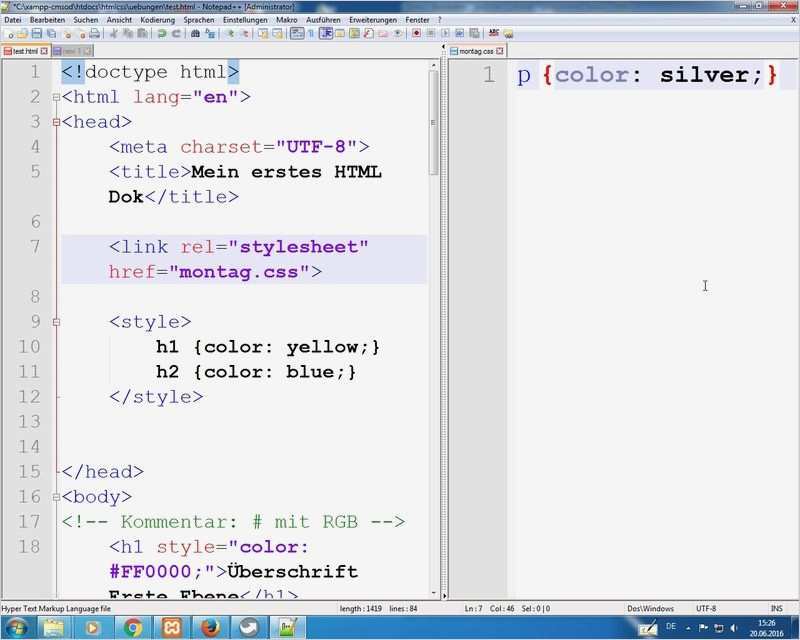The height and width of the screenshot is (640, 800).
Task: Click the Replace toolbar icon
Action: coord(210,34)
